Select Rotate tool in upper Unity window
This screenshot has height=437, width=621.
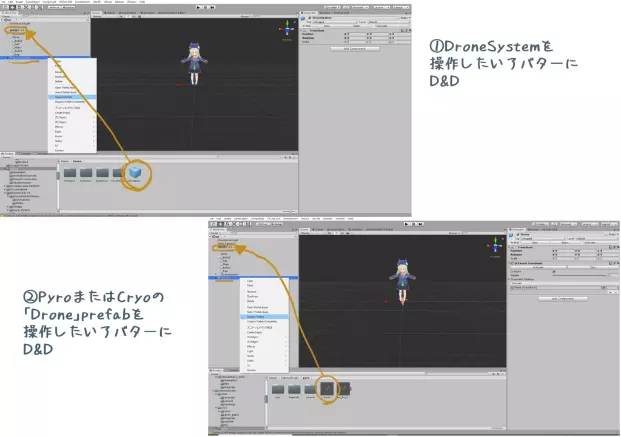click(19, 7)
